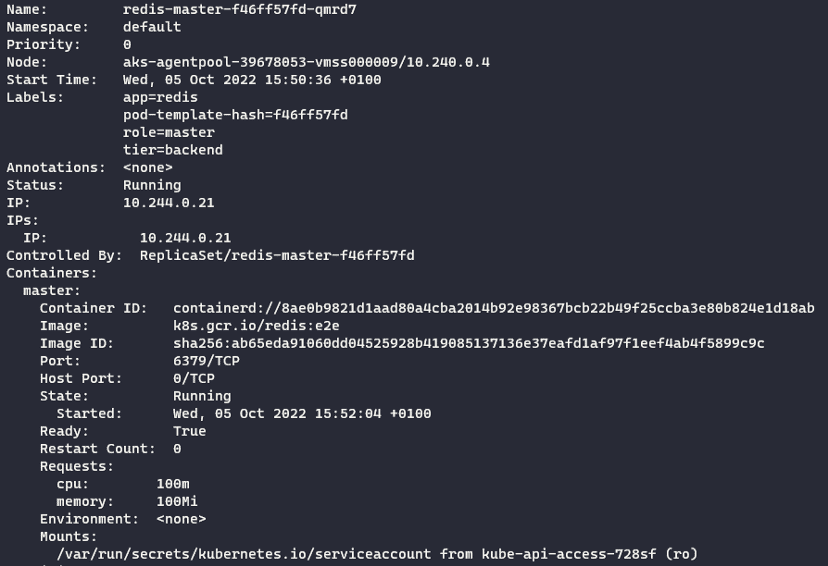Click the container Started timestamp

pos(302,413)
